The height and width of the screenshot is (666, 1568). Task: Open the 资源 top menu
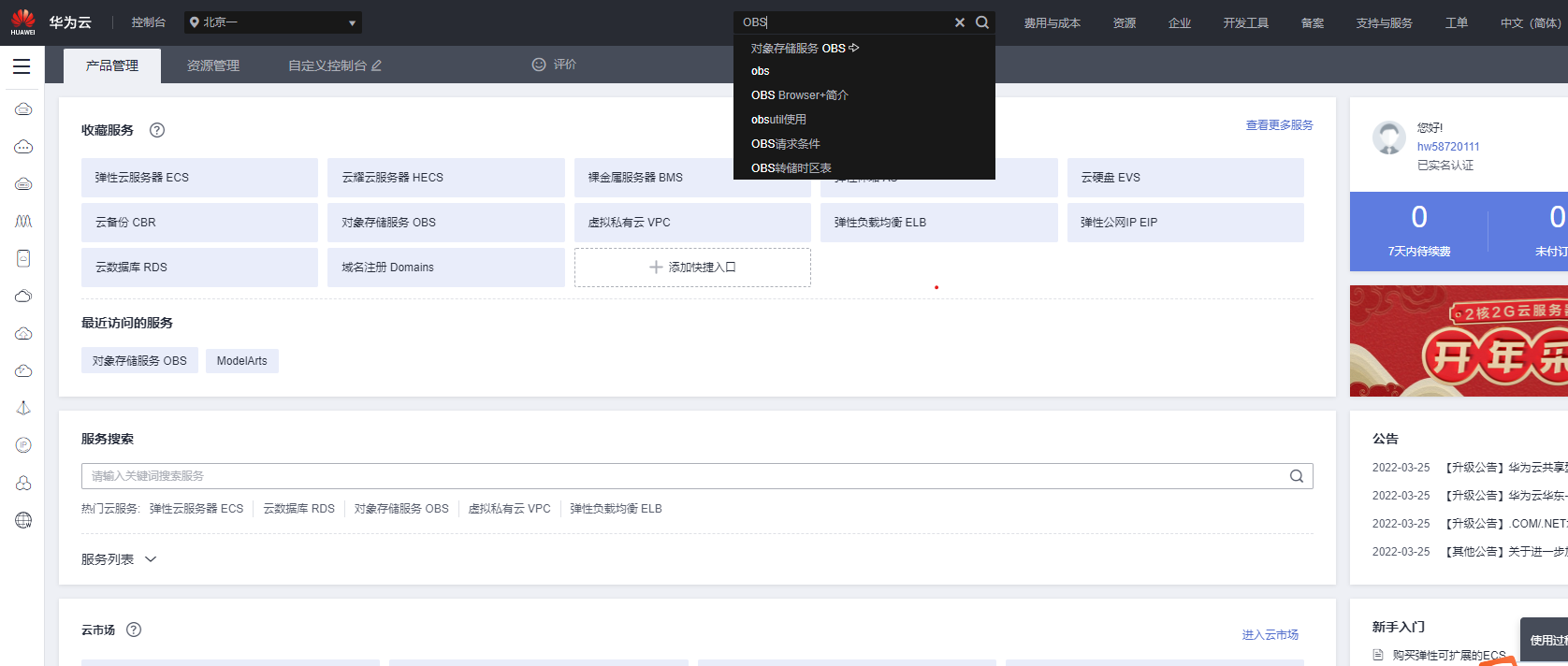1125,22
